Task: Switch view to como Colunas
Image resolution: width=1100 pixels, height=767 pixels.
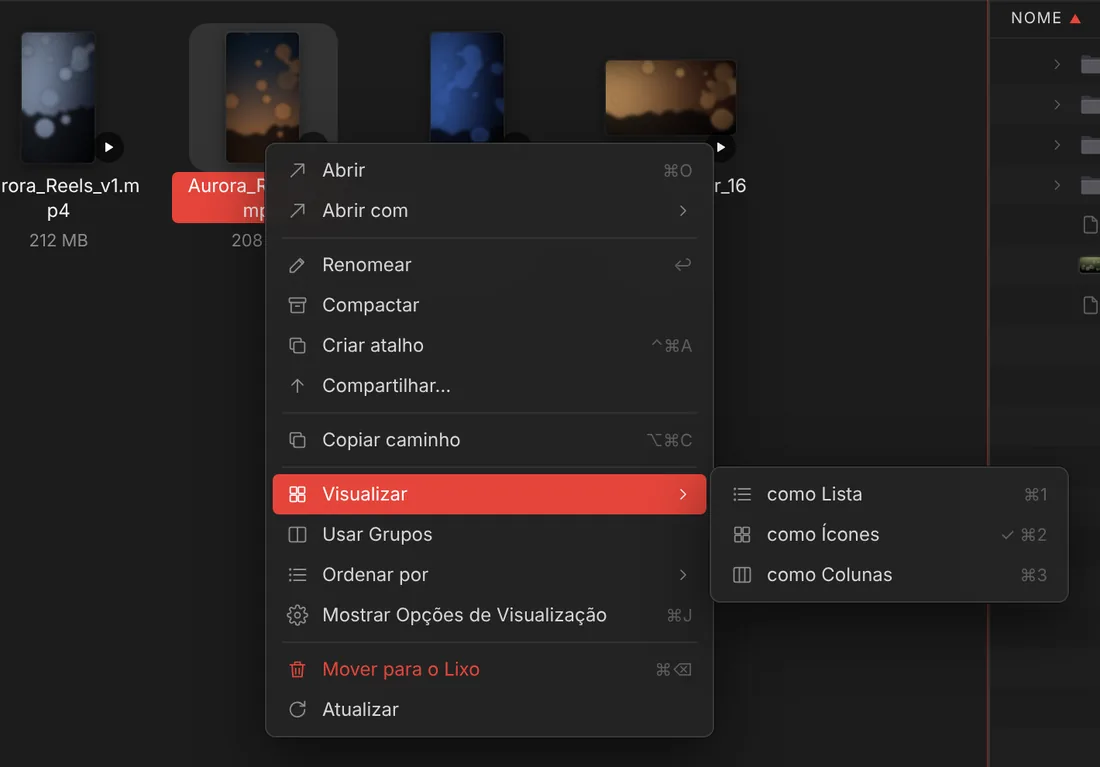Action: pyautogui.click(x=890, y=575)
